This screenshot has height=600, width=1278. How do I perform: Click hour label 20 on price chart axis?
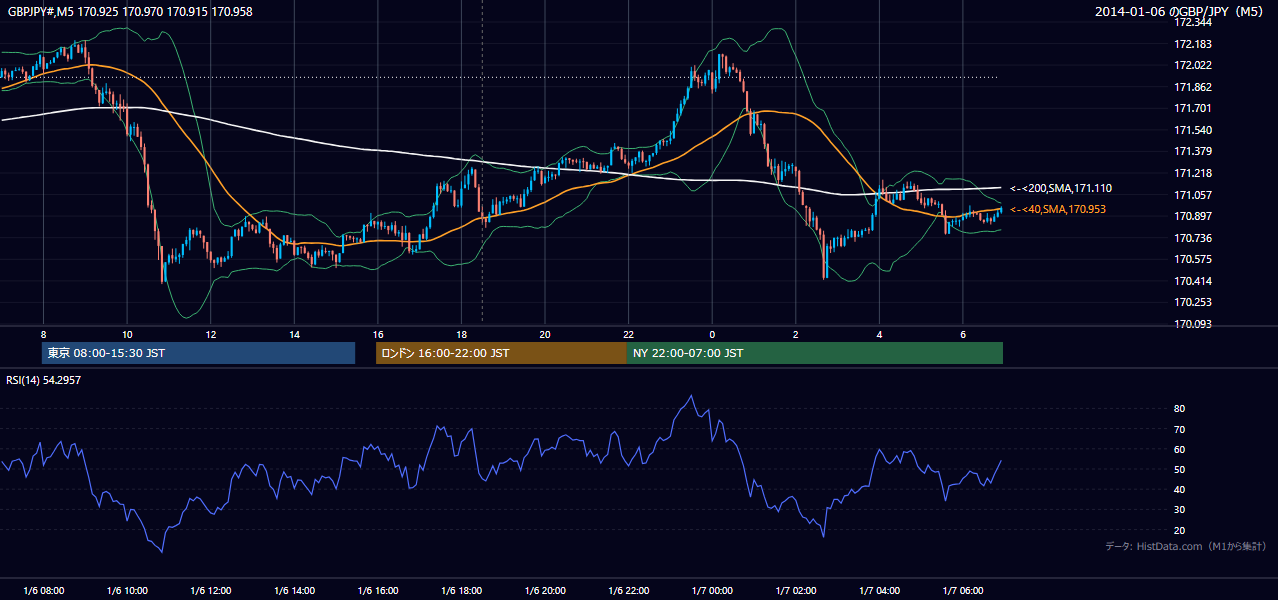pyautogui.click(x=544, y=334)
